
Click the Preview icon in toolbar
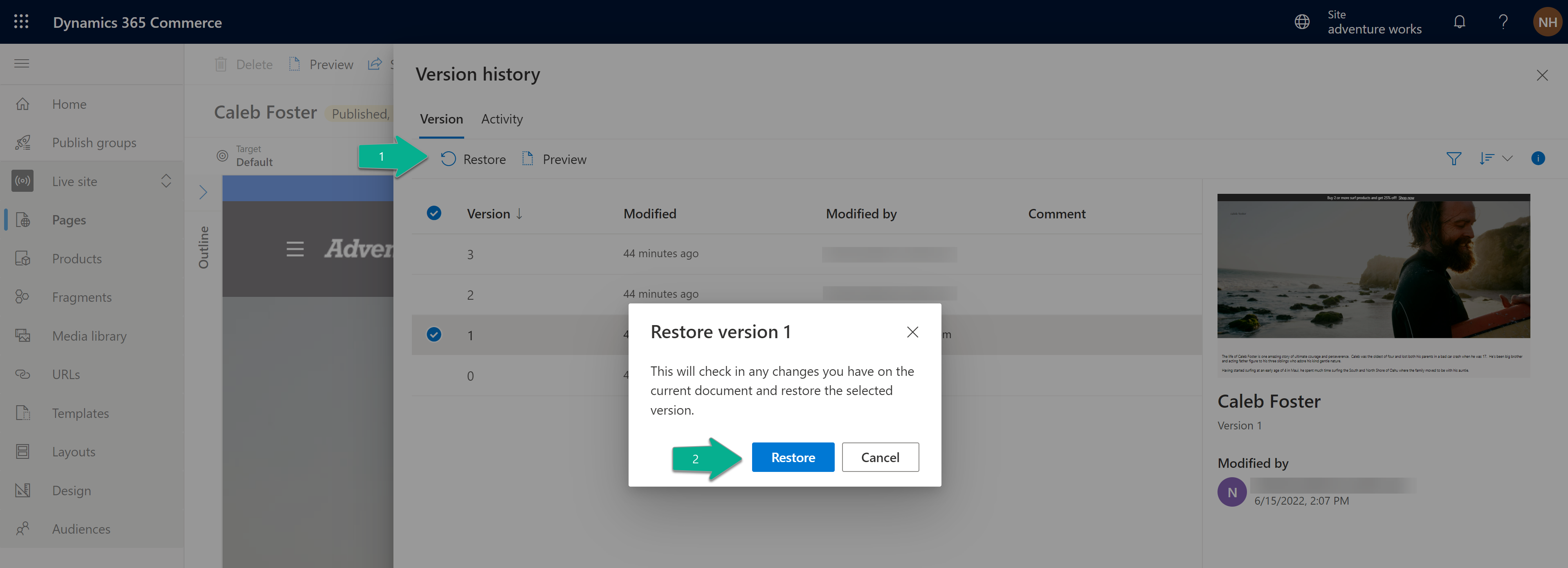pos(527,158)
